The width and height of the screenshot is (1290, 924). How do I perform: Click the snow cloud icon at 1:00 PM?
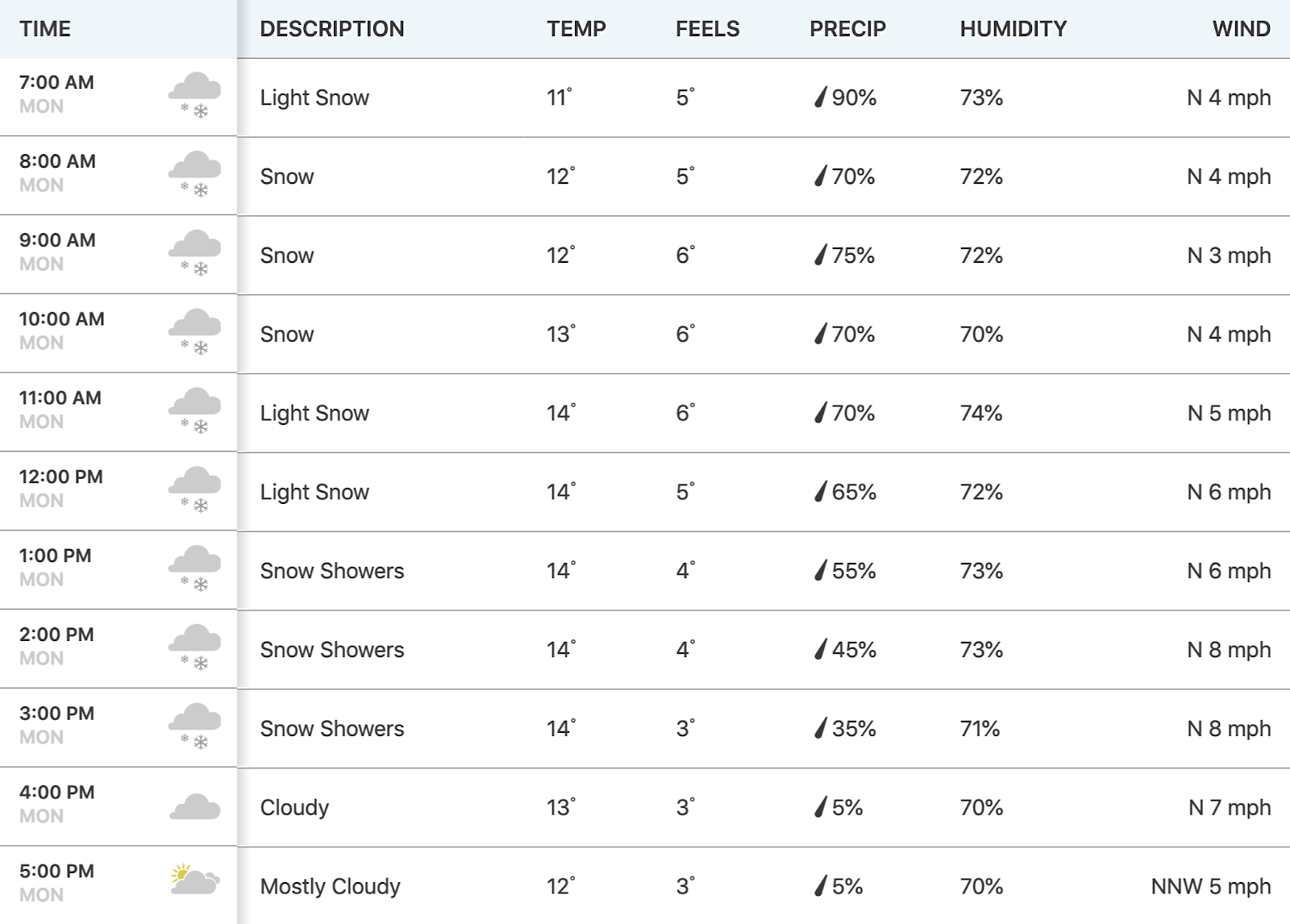click(x=194, y=568)
